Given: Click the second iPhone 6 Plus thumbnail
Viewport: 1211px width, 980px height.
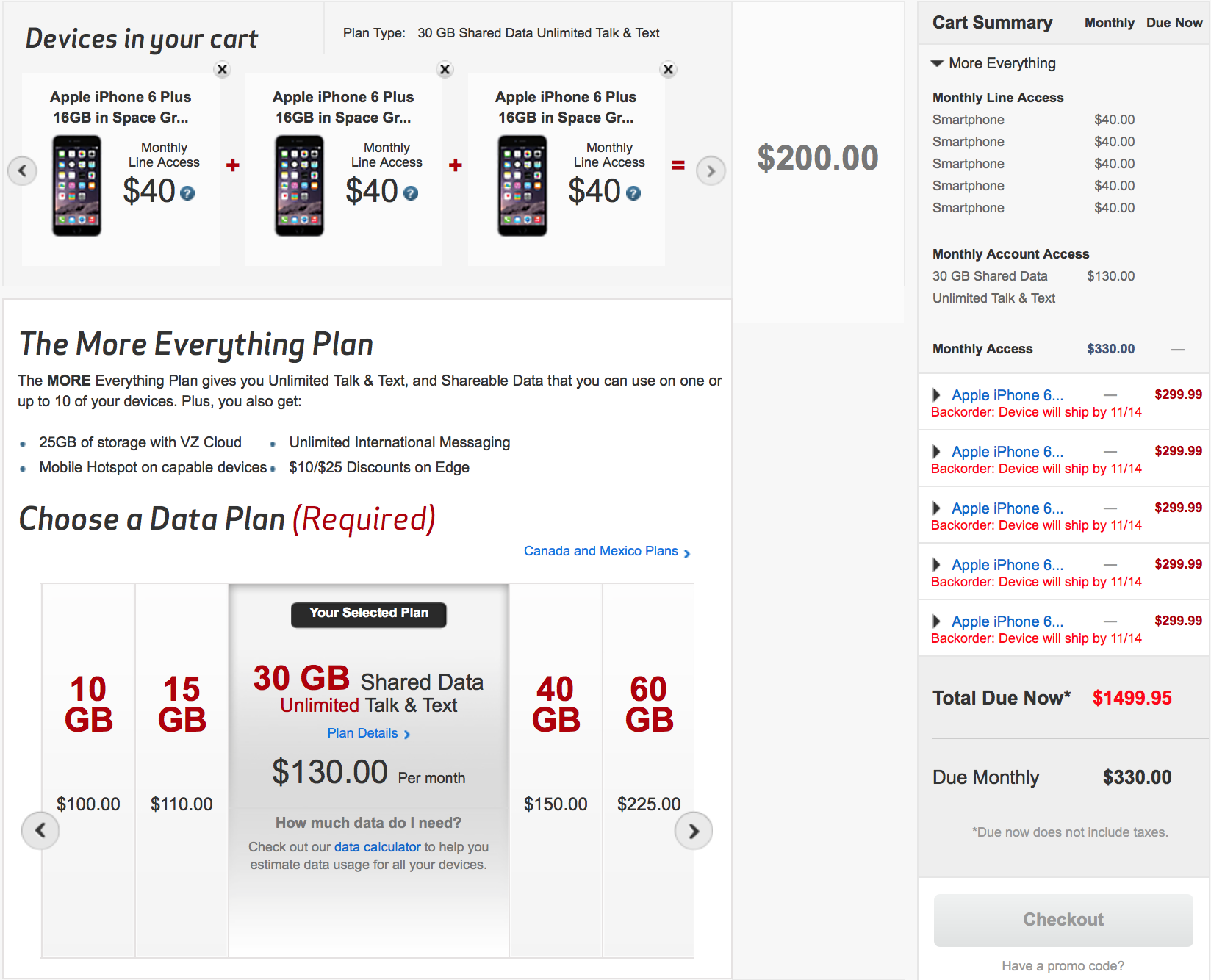Looking at the screenshot, I should (x=299, y=186).
